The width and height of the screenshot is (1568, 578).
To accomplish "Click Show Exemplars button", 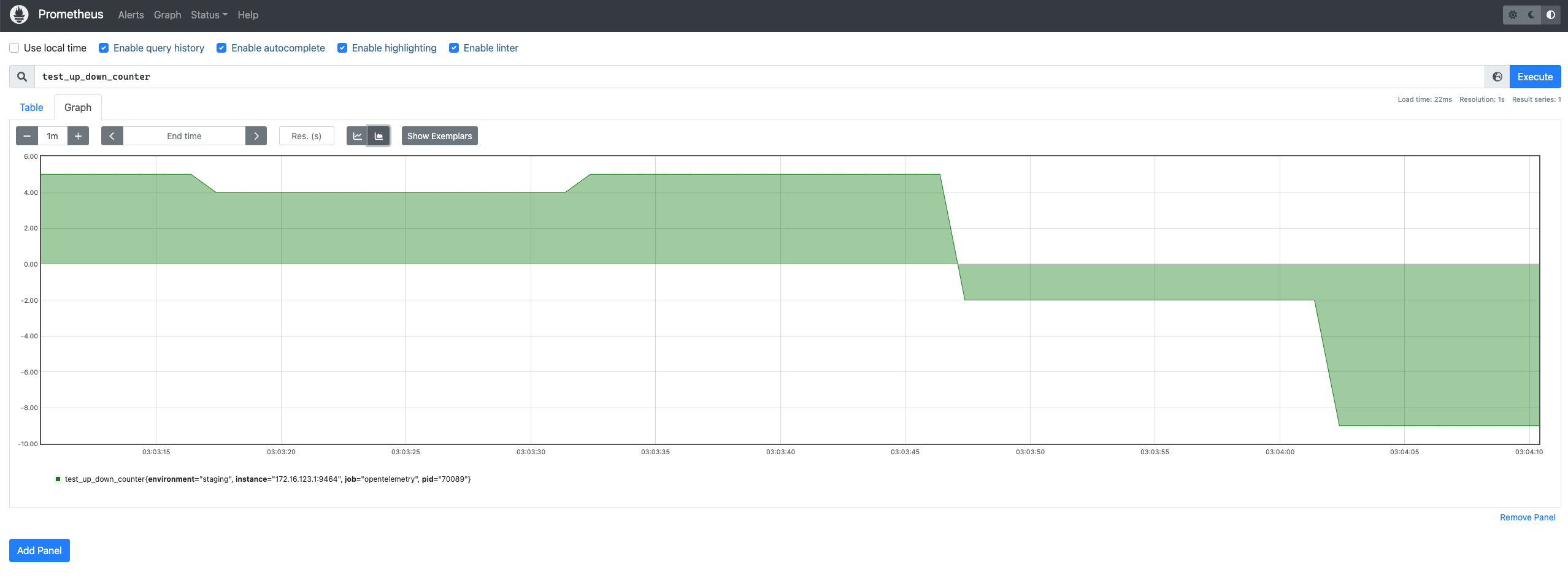I will click(x=440, y=136).
